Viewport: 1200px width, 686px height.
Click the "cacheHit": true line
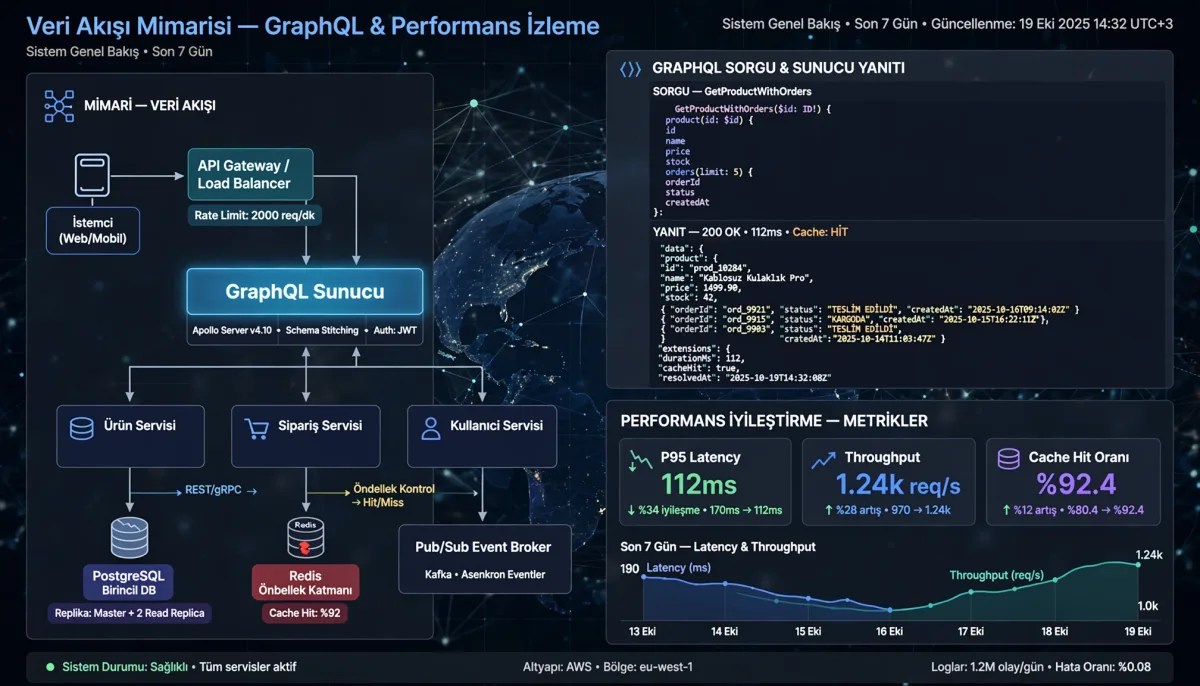(700, 367)
